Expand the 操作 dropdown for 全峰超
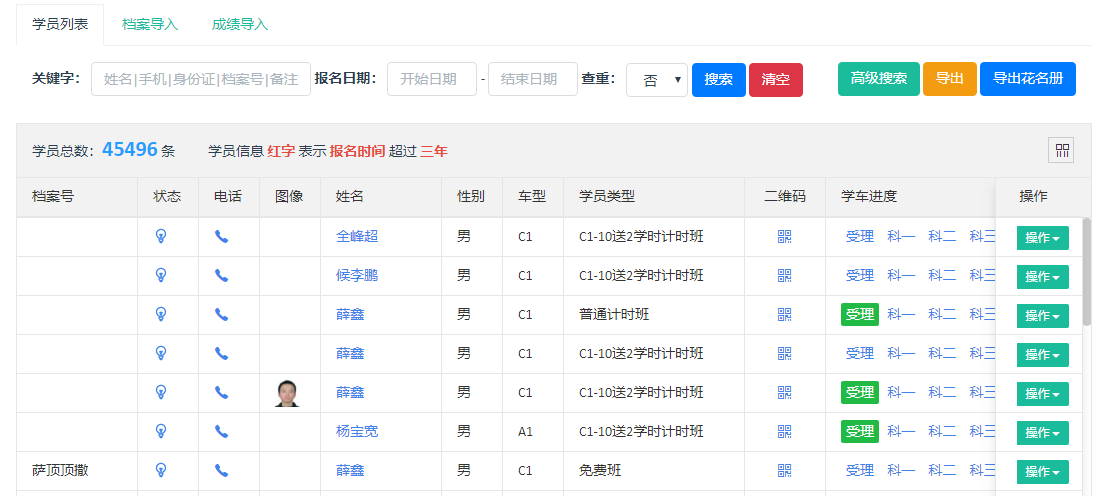1103x496 pixels. tap(1042, 238)
